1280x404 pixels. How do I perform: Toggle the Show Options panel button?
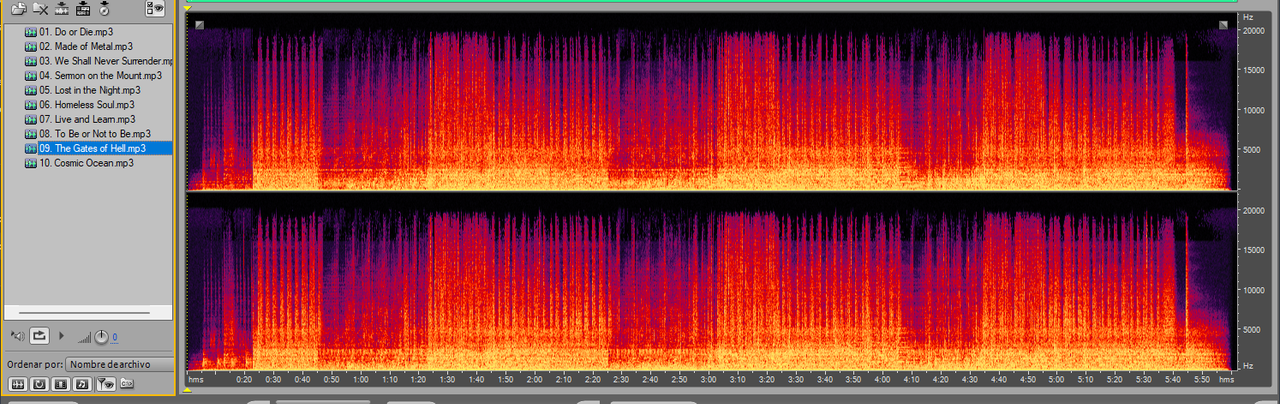pos(154,9)
